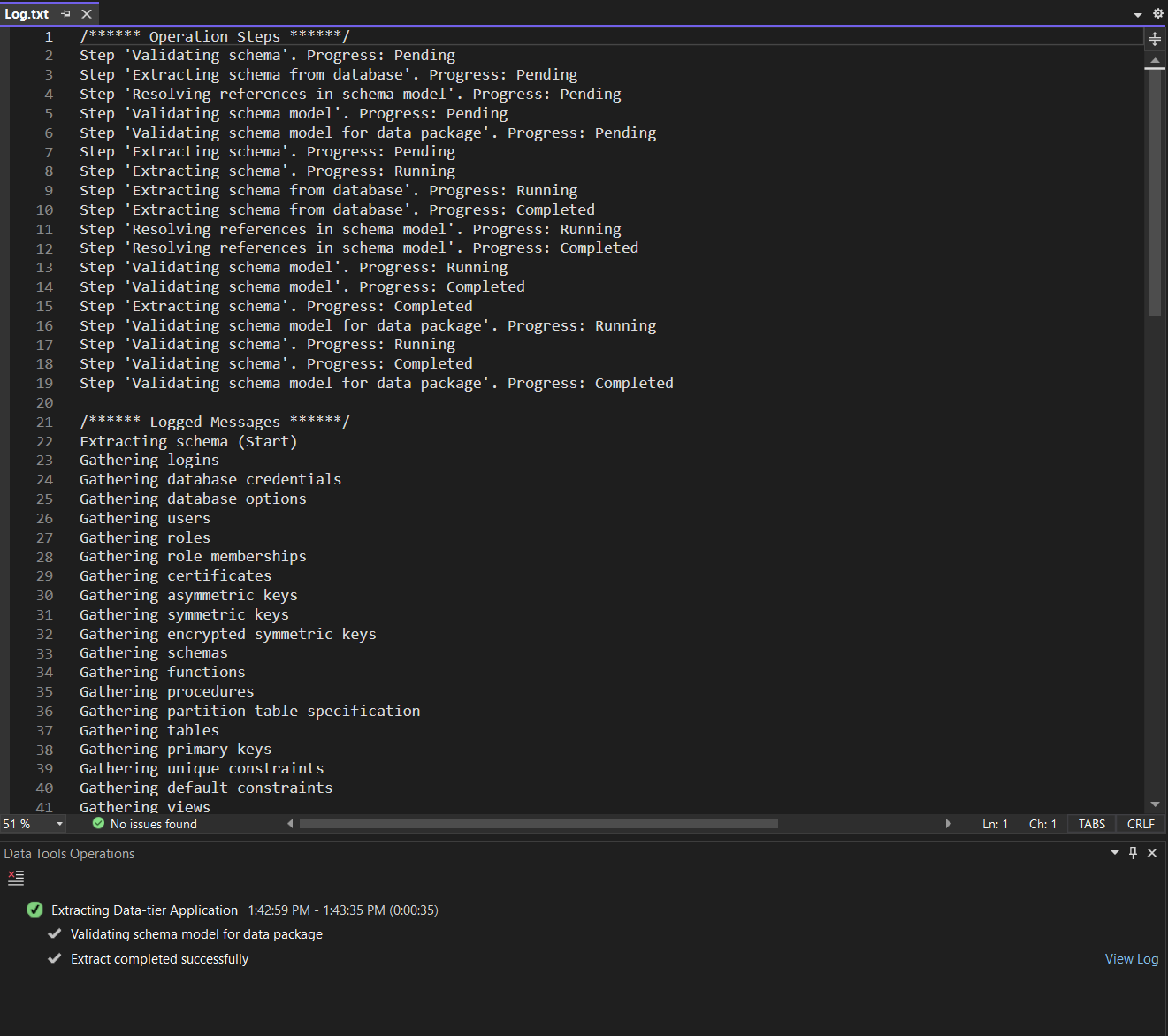Click the checkmark beside Validating schema model
Viewport: 1168px width, 1036px height.
[x=55, y=933]
